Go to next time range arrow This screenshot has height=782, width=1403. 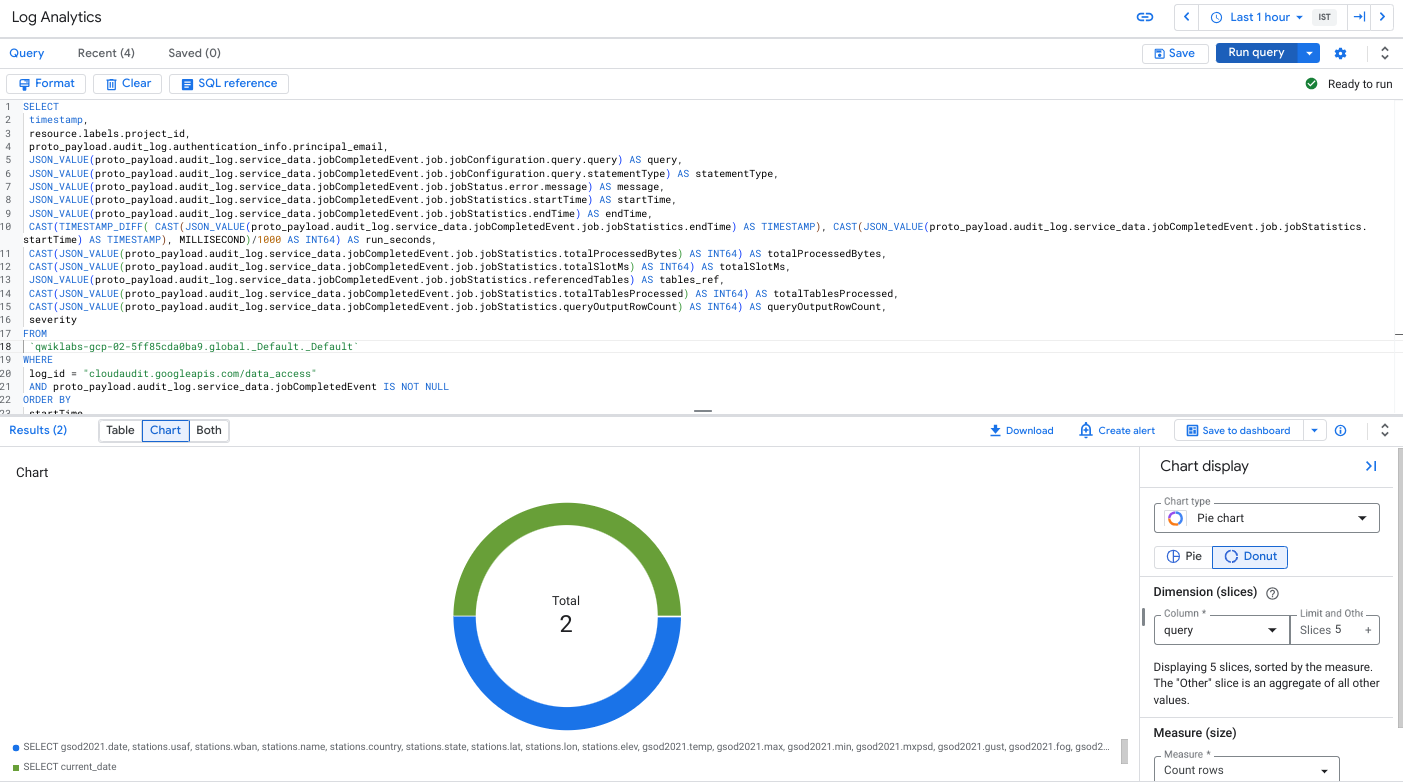tap(1382, 17)
